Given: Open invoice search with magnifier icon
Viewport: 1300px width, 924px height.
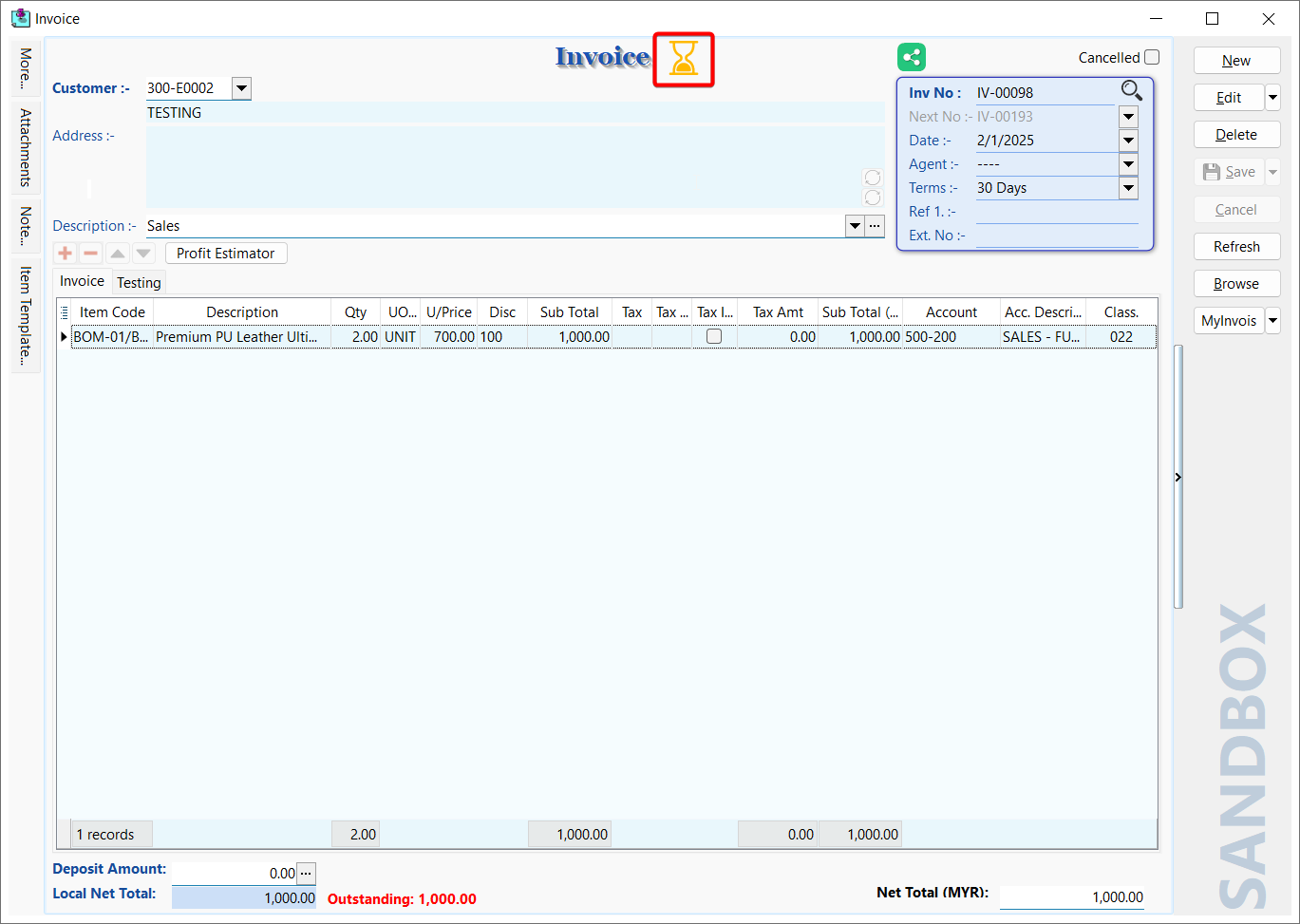Looking at the screenshot, I should [1131, 91].
